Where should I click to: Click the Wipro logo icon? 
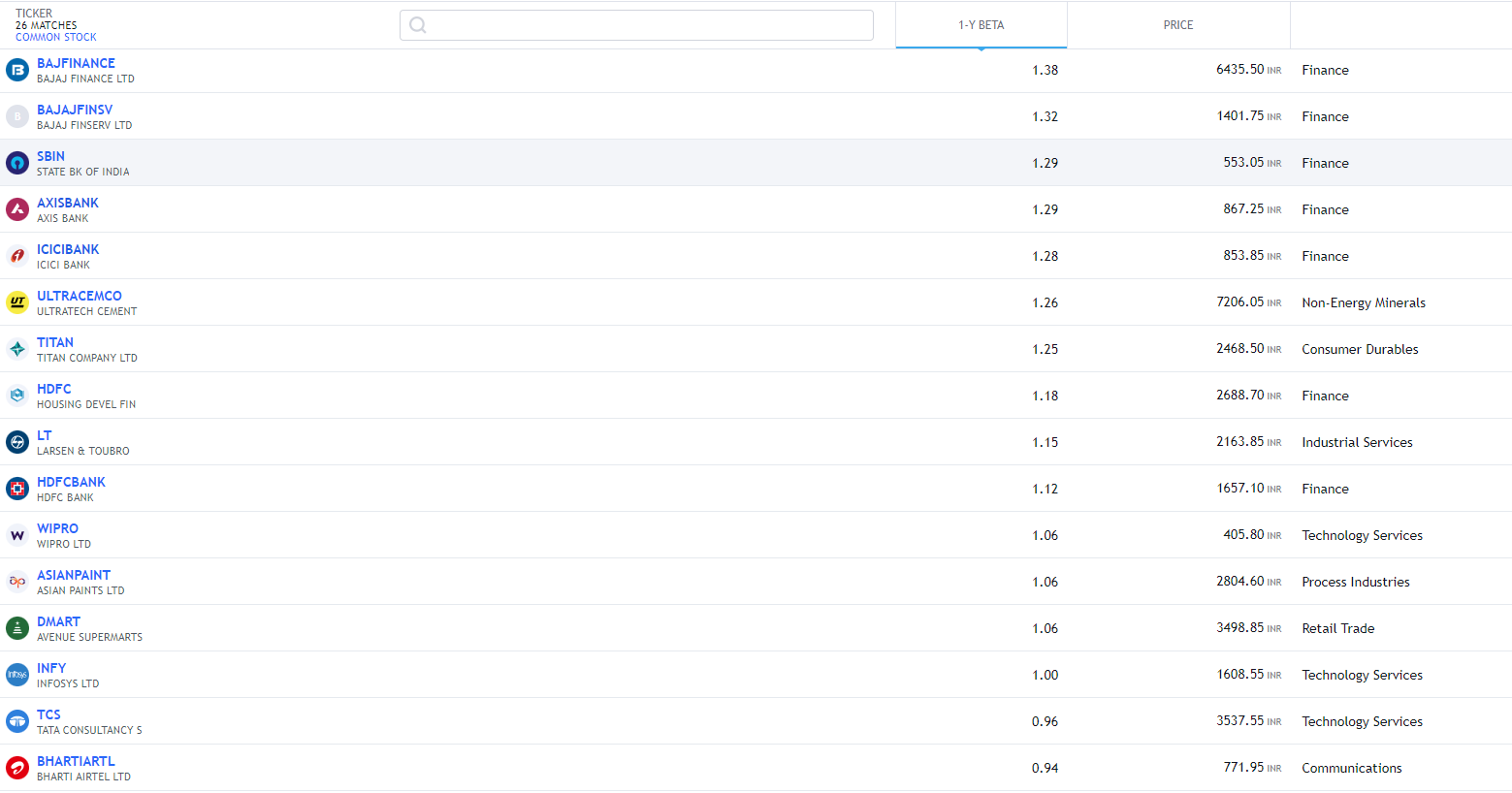pyautogui.click(x=17, y=535)
